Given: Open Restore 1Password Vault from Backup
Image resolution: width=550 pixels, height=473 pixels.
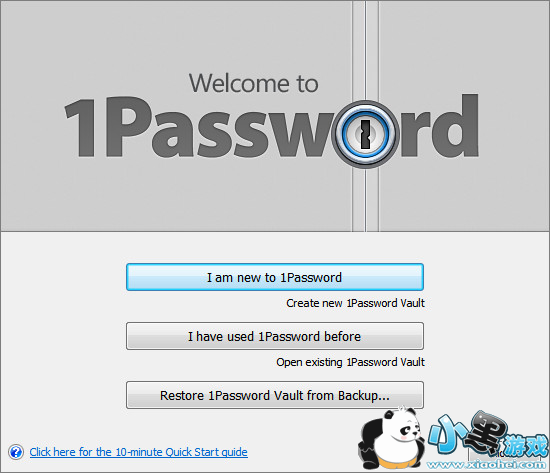Looking at the screenshot, I should pos(275,395).
